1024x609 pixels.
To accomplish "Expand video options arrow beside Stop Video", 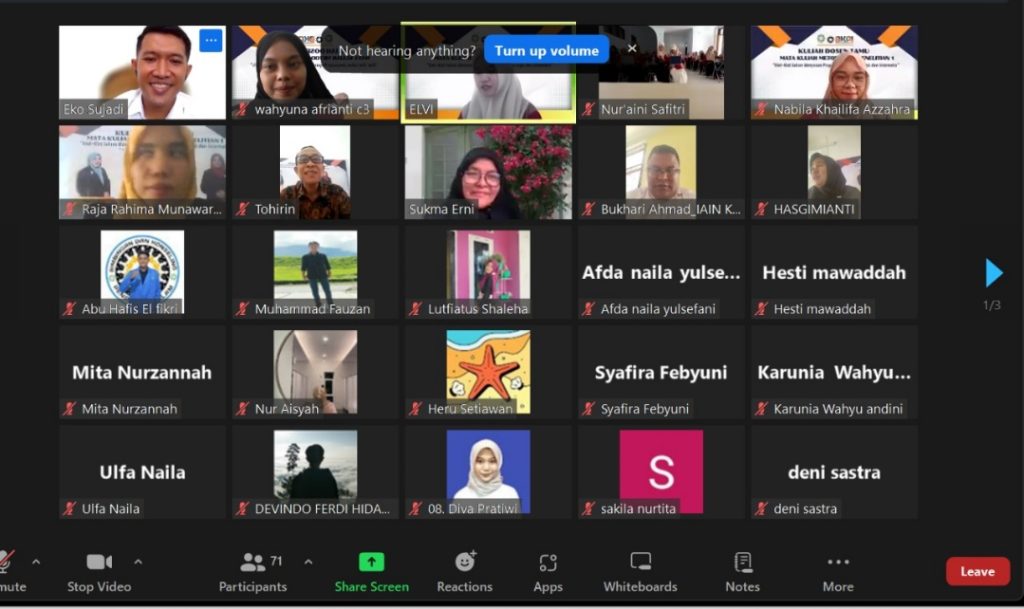I will pyautogui.click(x=138, y=562).
